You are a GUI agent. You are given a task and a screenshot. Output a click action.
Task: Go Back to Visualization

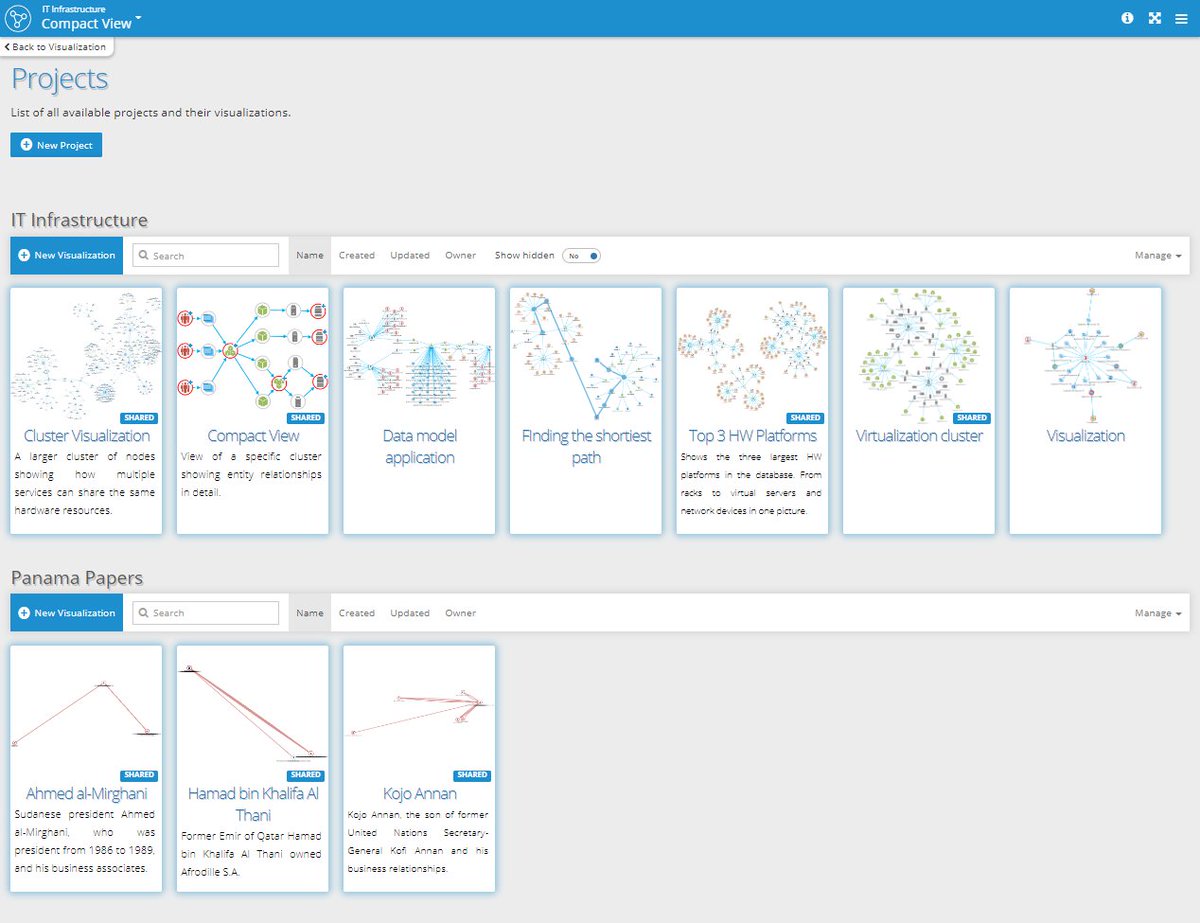click(54, 47)
